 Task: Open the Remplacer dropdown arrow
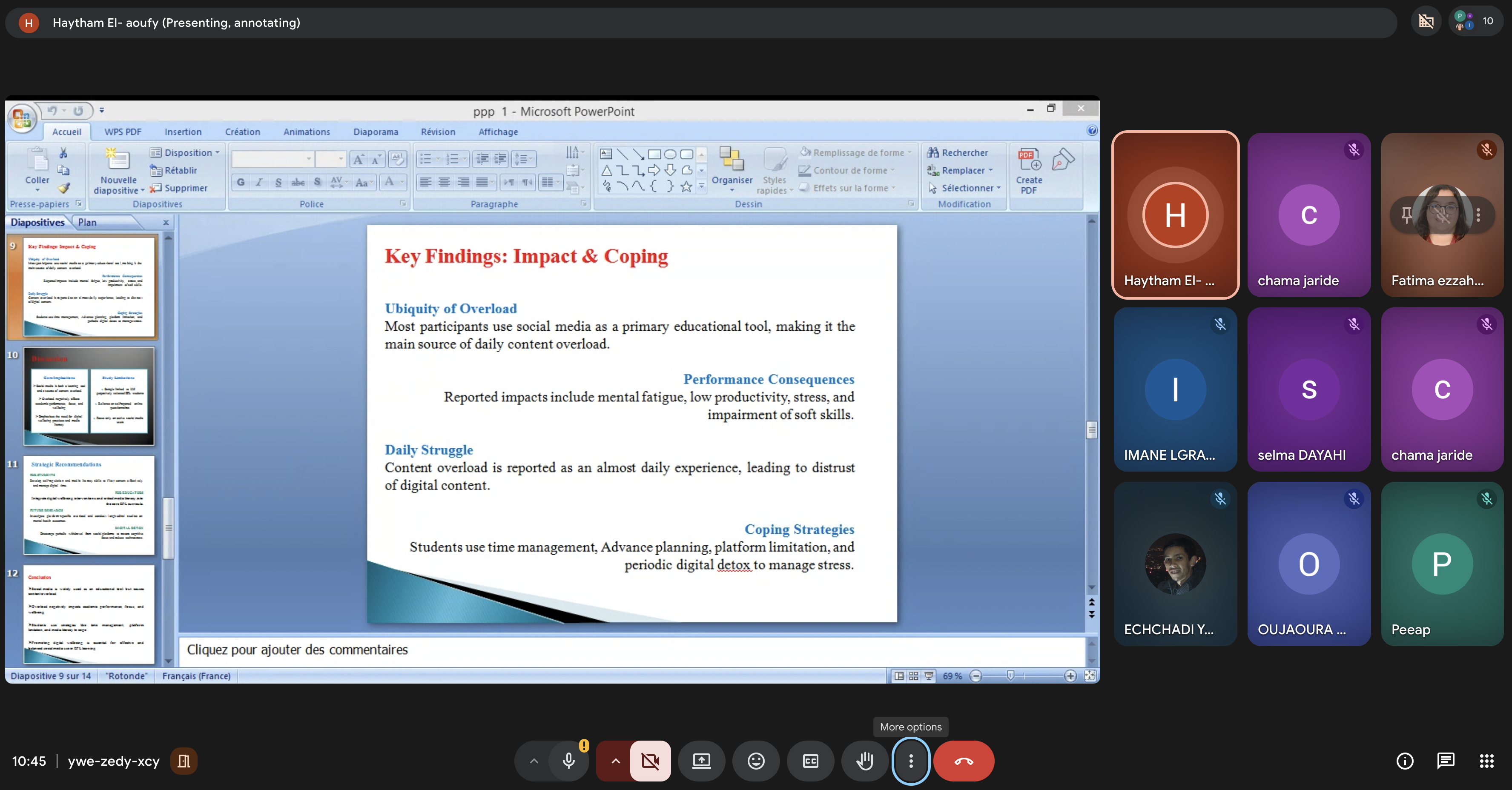pyautogui.click(x=991, y=170)
